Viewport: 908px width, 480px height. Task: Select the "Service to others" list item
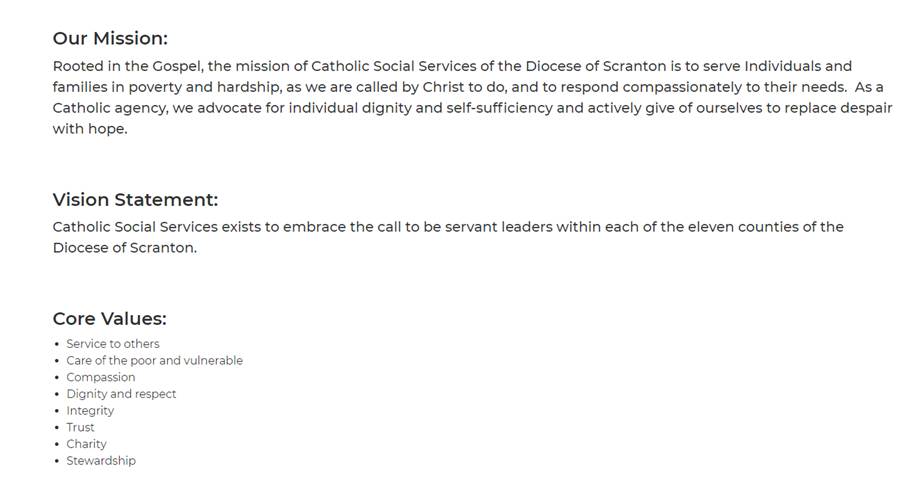tap(113, 344)
